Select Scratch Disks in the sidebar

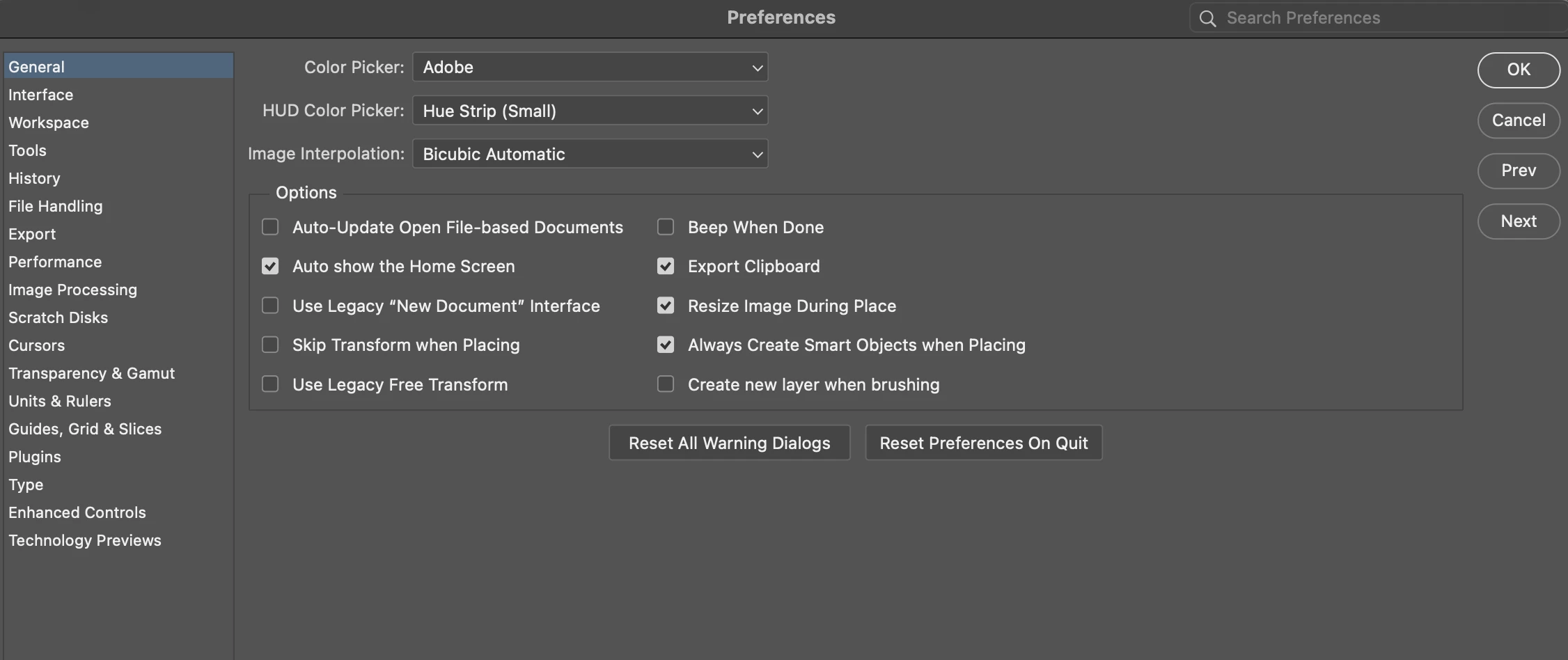(x=58, y=317)
